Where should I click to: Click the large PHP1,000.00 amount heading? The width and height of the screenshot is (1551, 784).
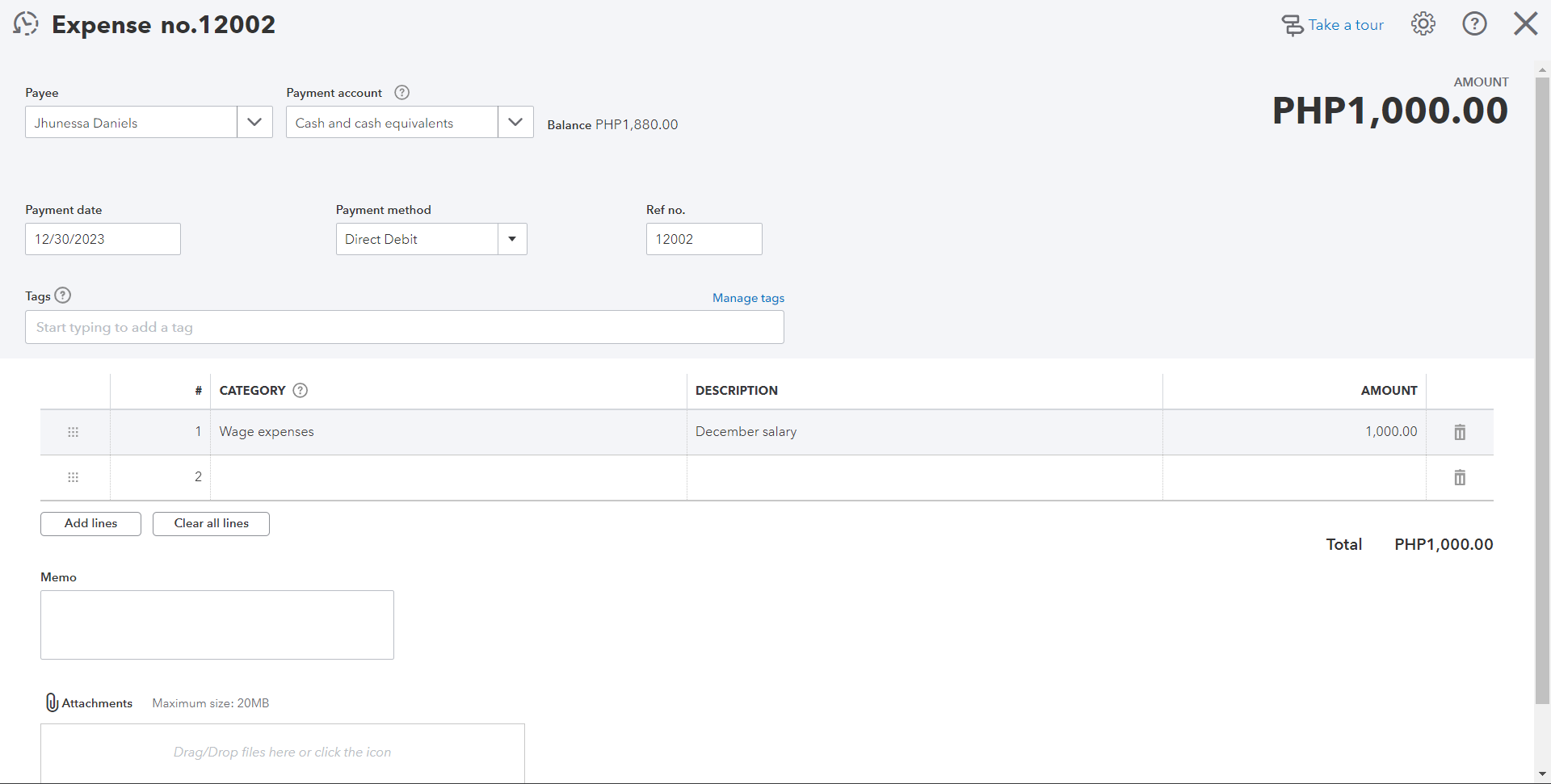tap(1390, 111)
